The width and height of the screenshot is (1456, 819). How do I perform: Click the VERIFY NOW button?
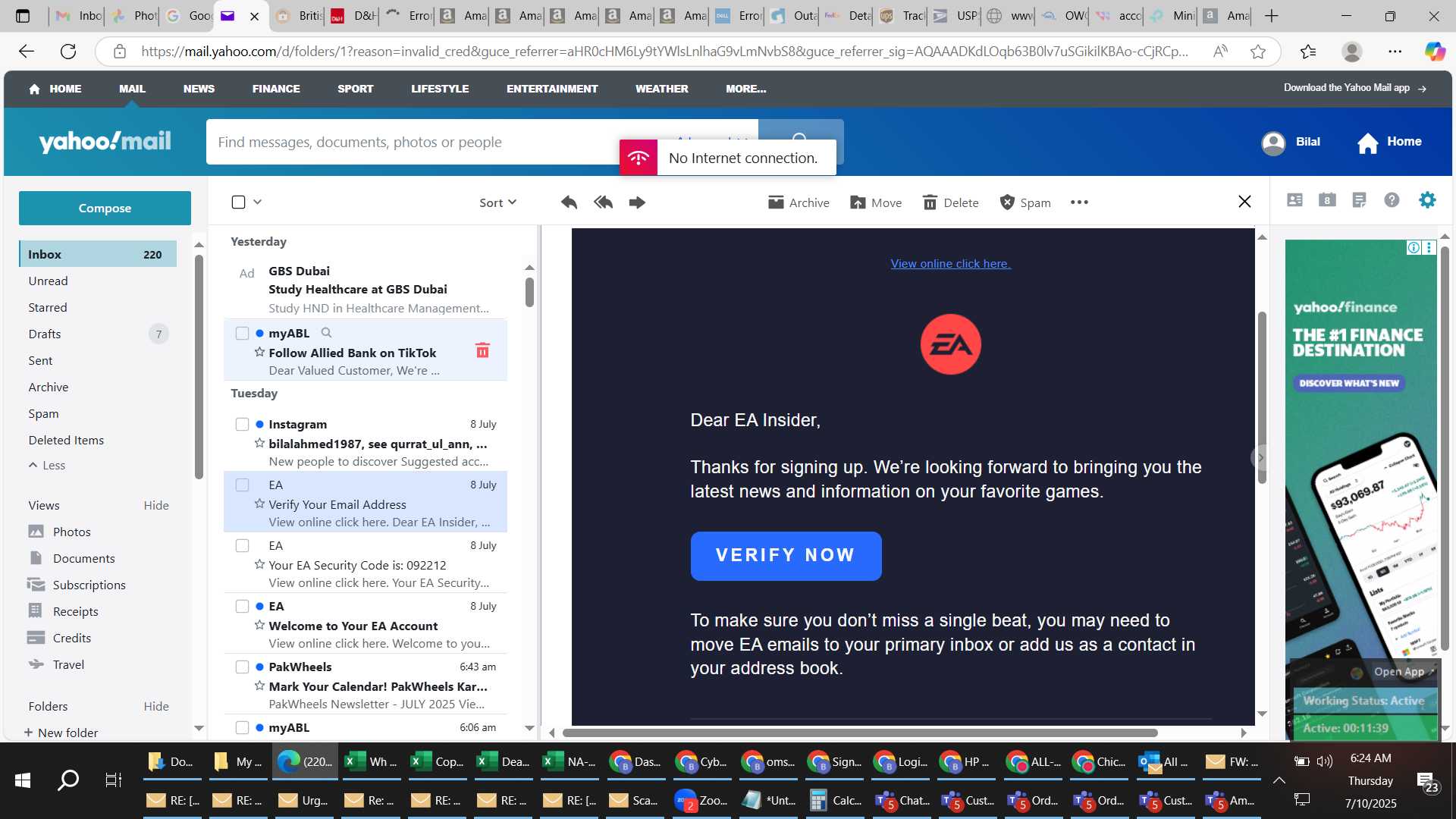click(x=786, y=556)
